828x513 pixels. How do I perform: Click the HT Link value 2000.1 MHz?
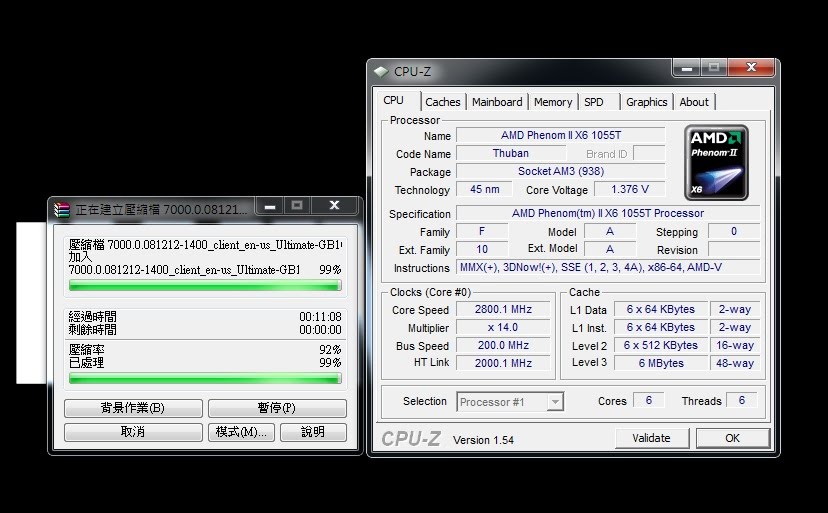(x=503, y=363)
